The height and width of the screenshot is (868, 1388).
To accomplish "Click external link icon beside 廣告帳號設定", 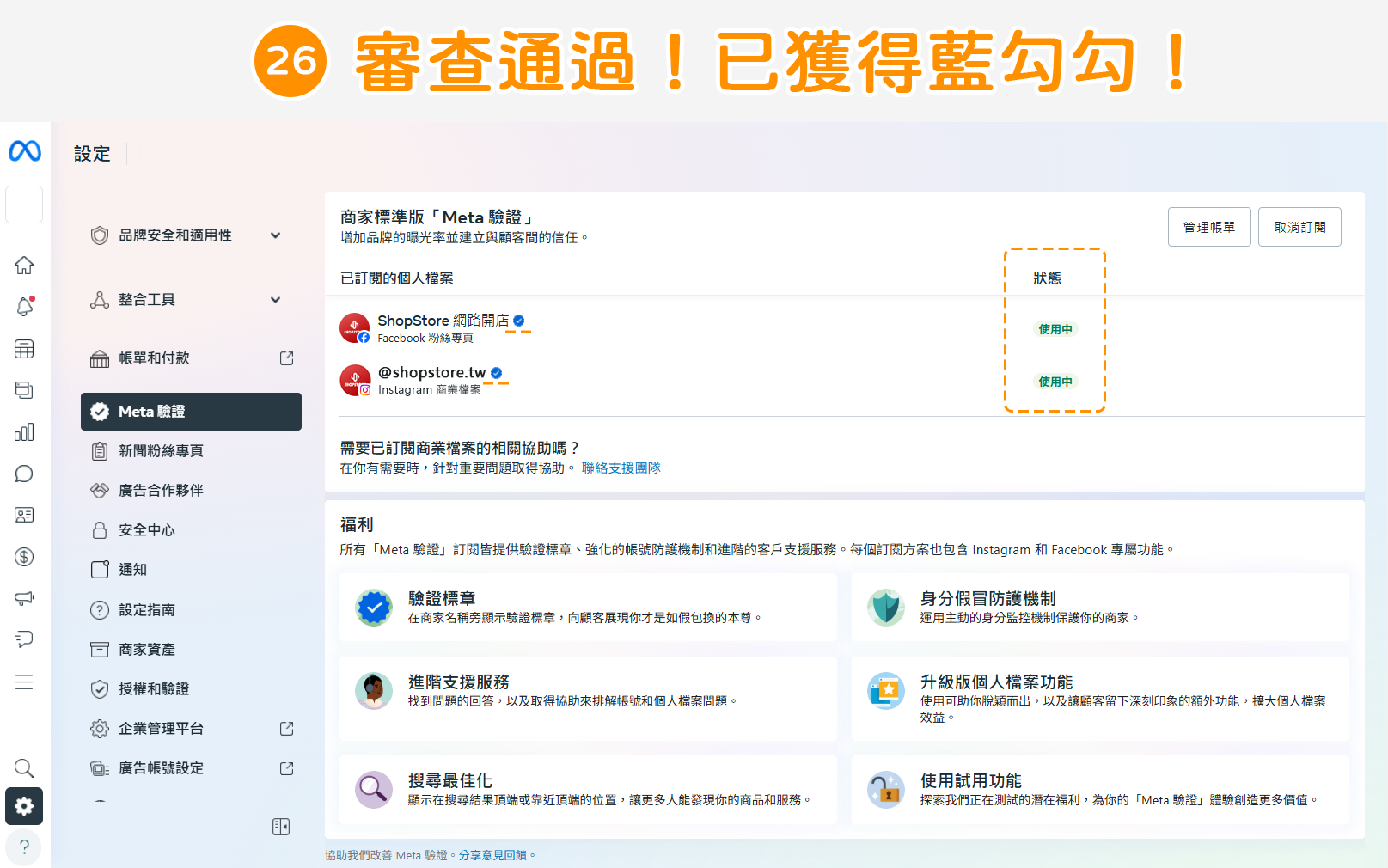I will [x=287, y=768].
